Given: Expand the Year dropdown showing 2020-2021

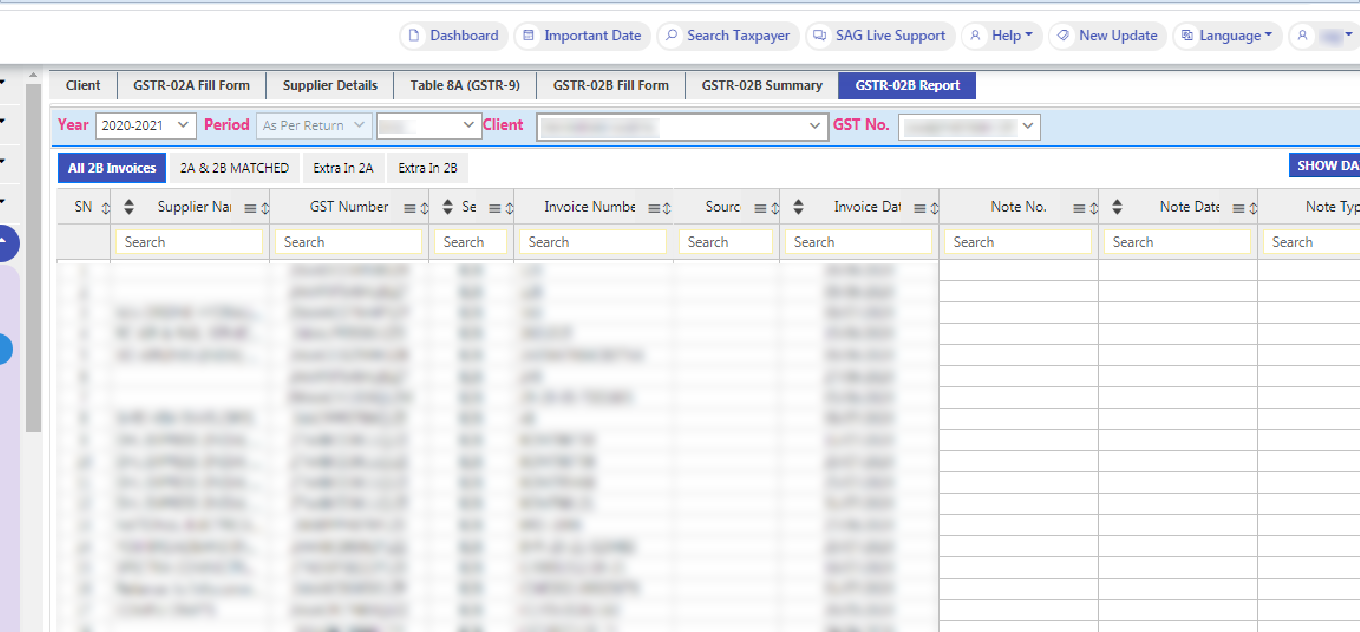Looking at the screenshot, I should (145, 126).
